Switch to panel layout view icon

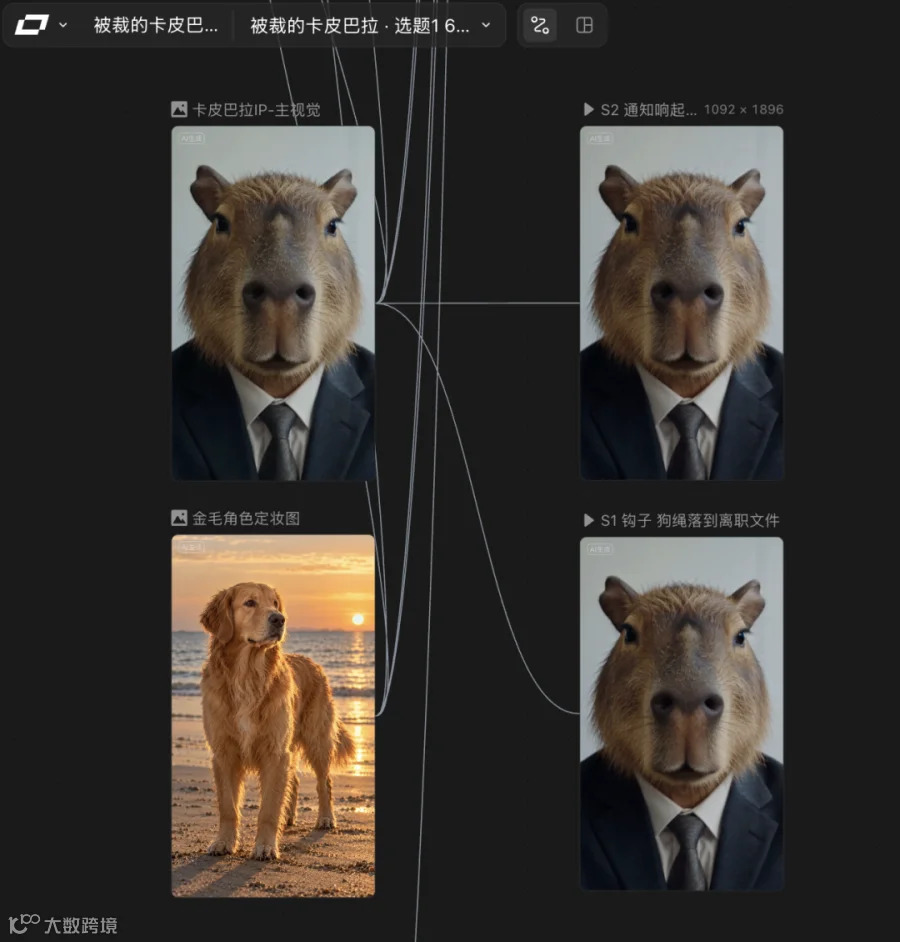[x=584, y=25]
